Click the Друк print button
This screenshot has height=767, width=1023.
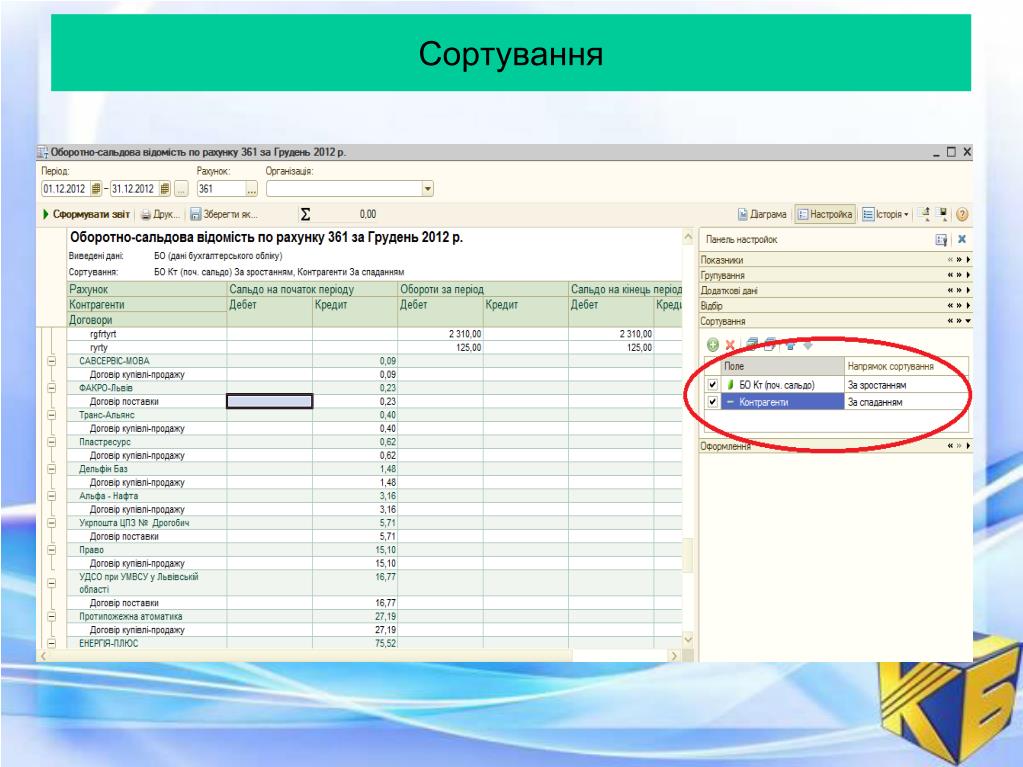click(160, 214)
